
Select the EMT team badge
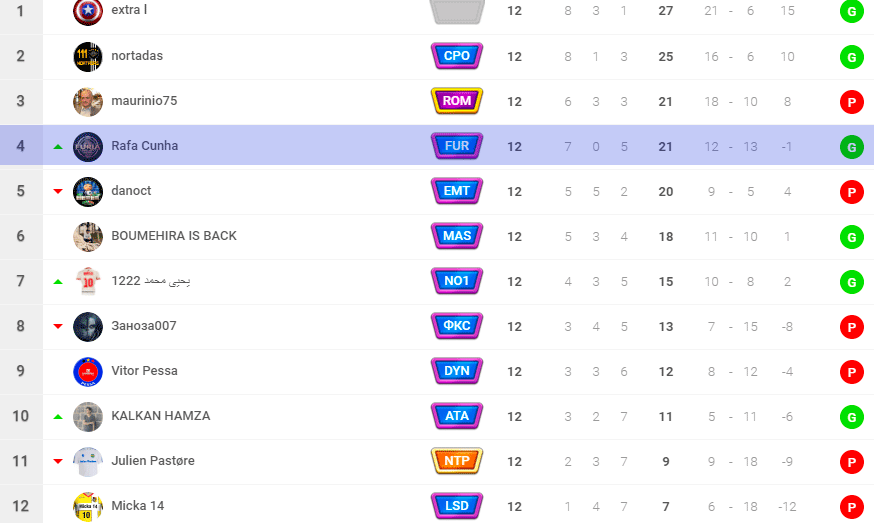pyautogui.click(x=457, y=191)
